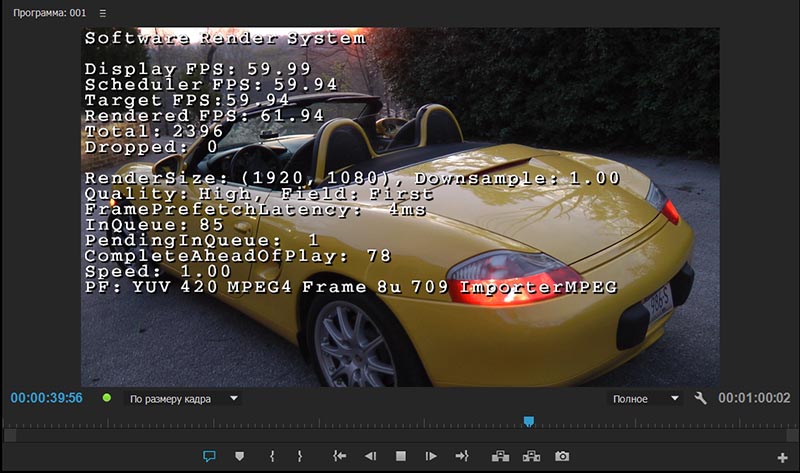Click the Lift button
This screenshot has width=800, height=473.
tap(501, 456)
